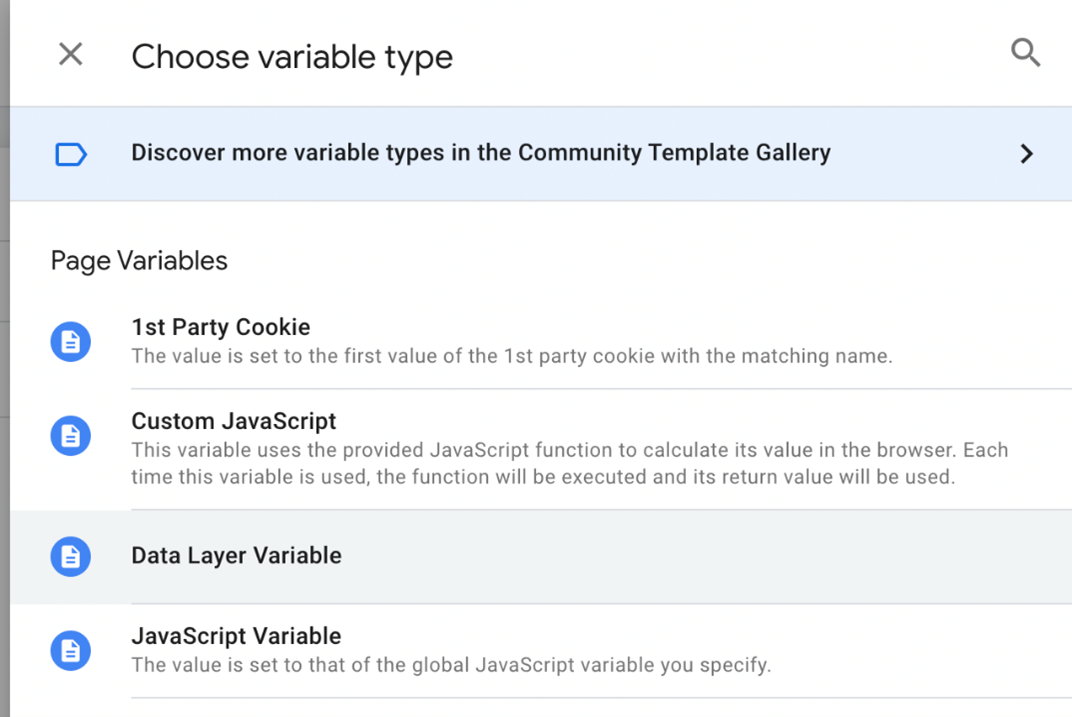Select the JavaScript Variable title

click(236, 636)
